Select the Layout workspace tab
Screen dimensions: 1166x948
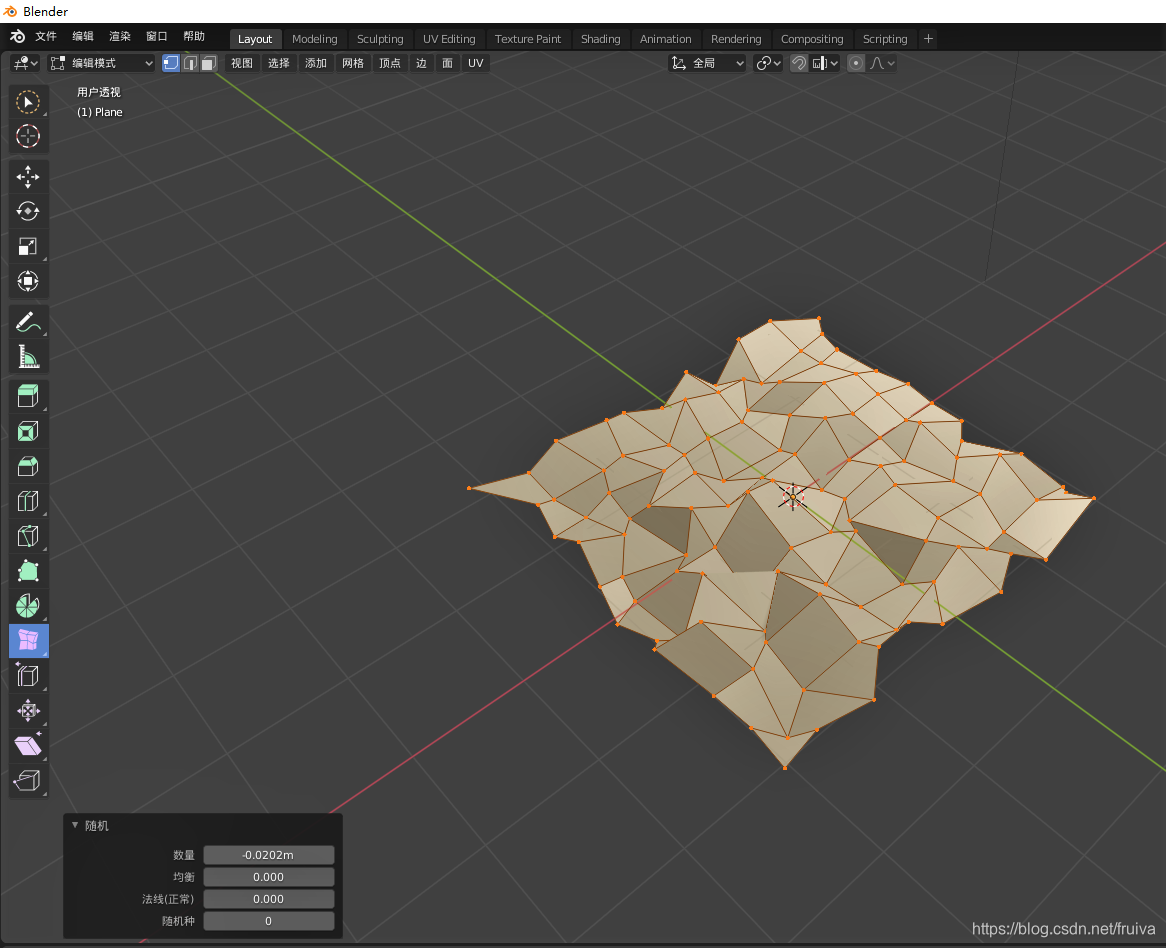[x=255, y=39]
